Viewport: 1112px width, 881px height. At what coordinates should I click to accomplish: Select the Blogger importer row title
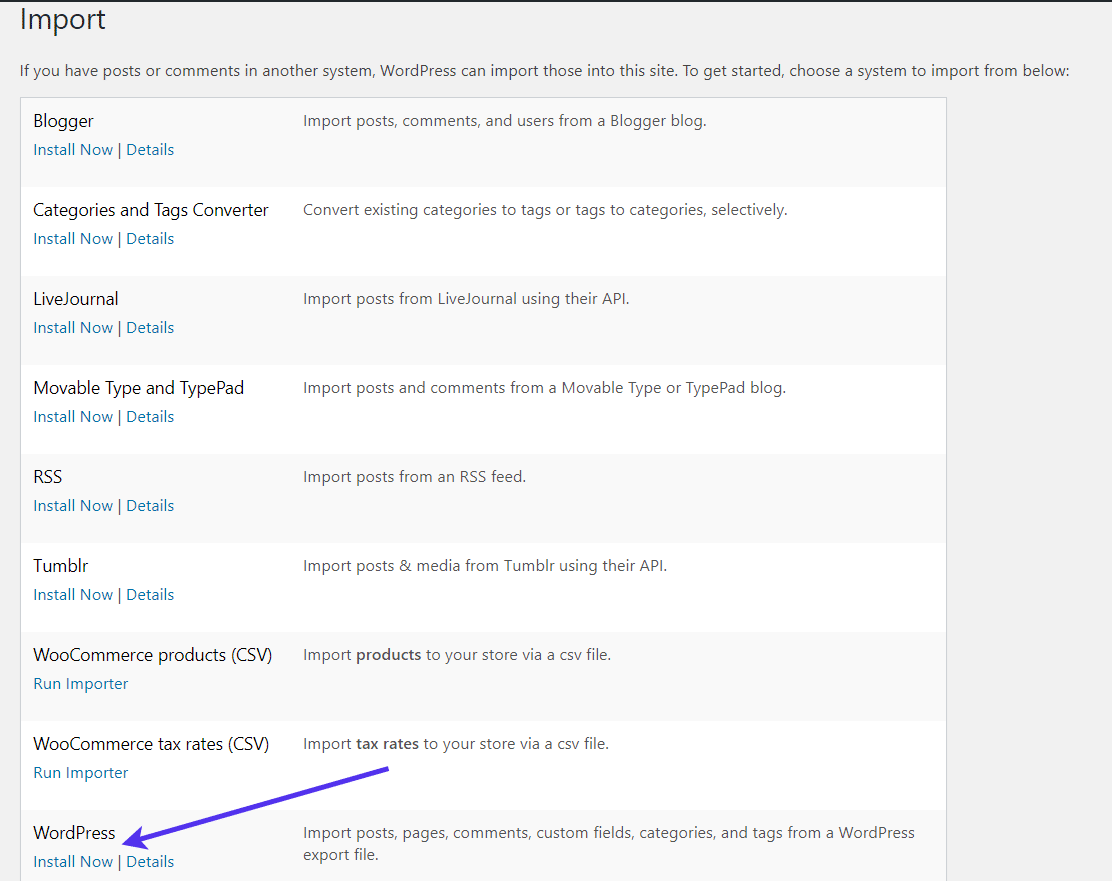[63, 120]
